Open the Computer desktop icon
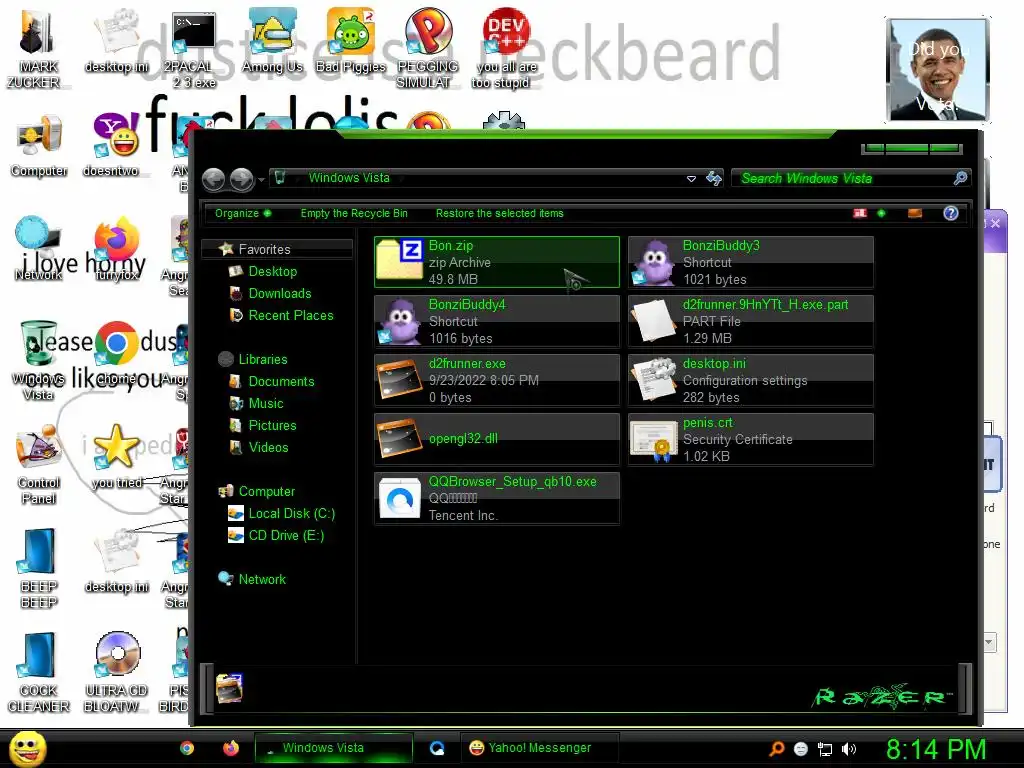 39,145
